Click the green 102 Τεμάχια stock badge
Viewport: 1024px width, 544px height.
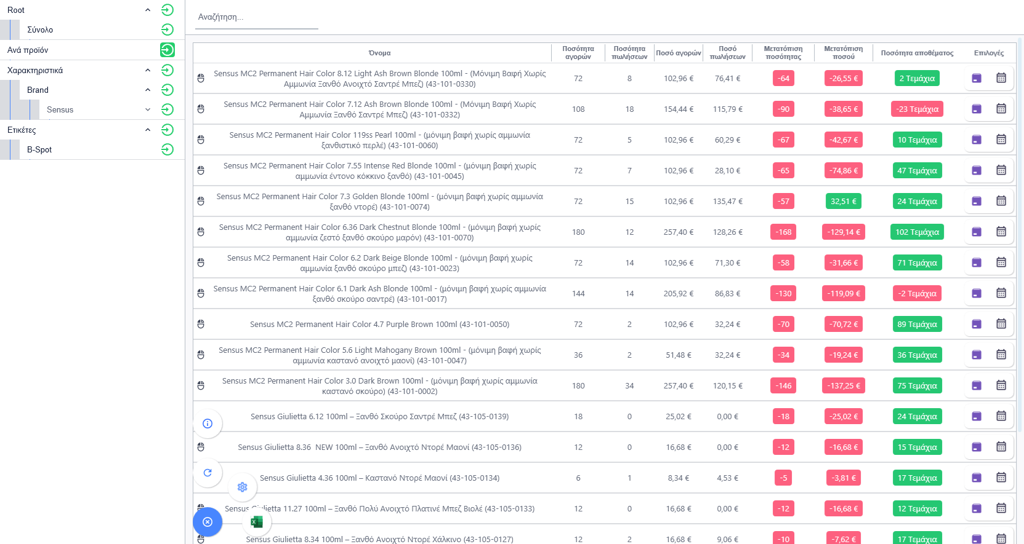pos(917,232)
